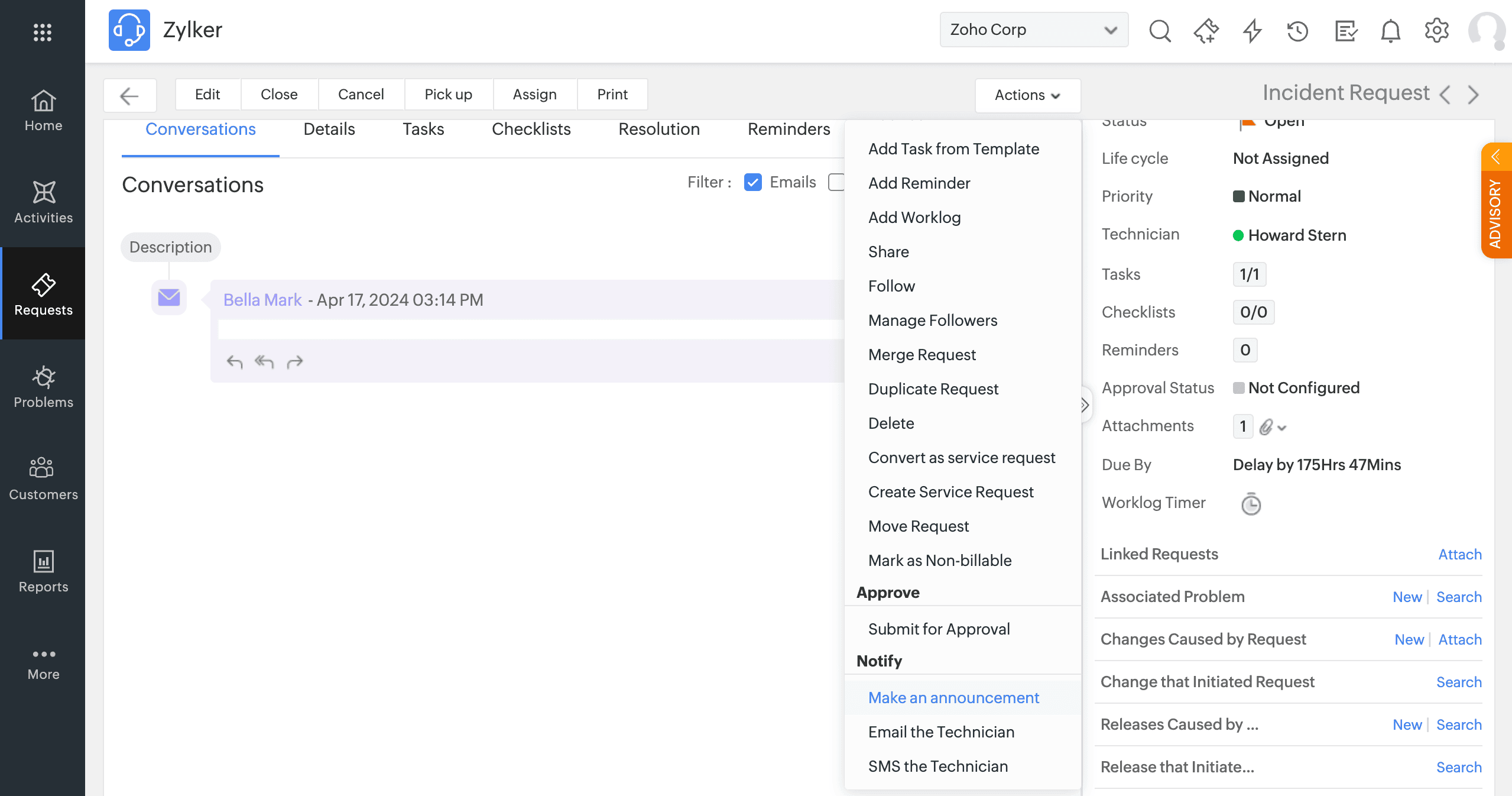1512x796 pixels.
Task: Open the Zoho Corp portal dropdown
Action: 1033,30
